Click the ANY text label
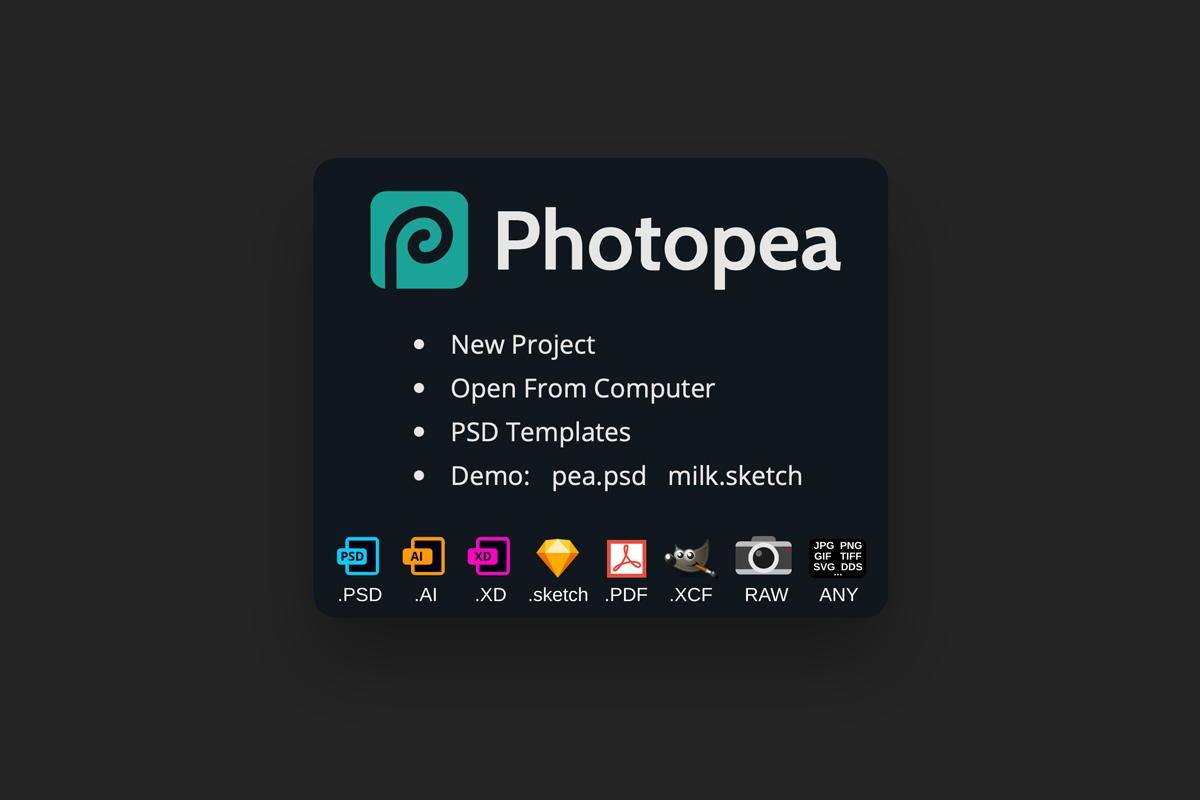This screenshot has width=1200, height=800. (x=838, y=595)
